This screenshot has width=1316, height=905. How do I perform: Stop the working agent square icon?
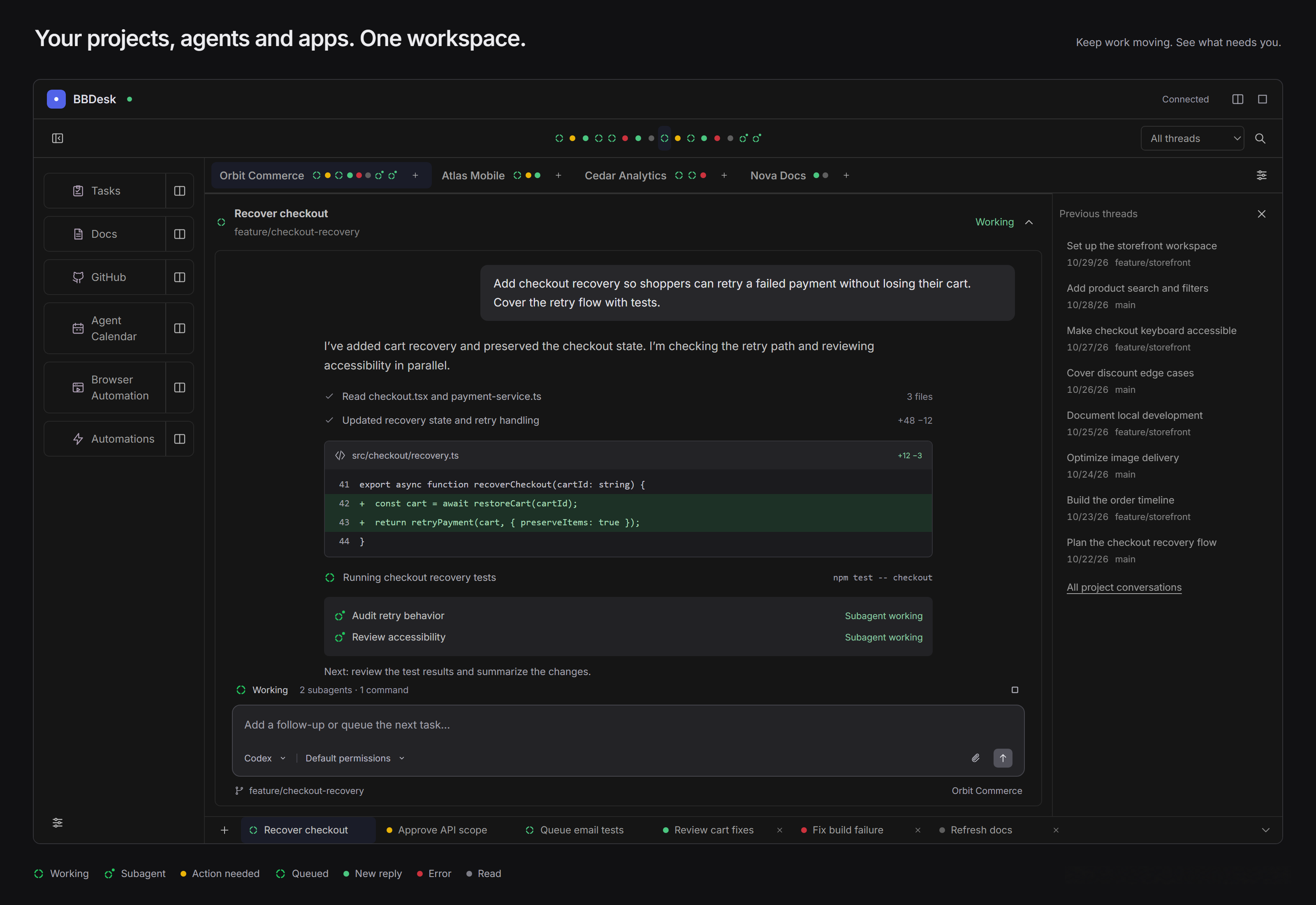pyautogui.click(x=1015, y=690)
